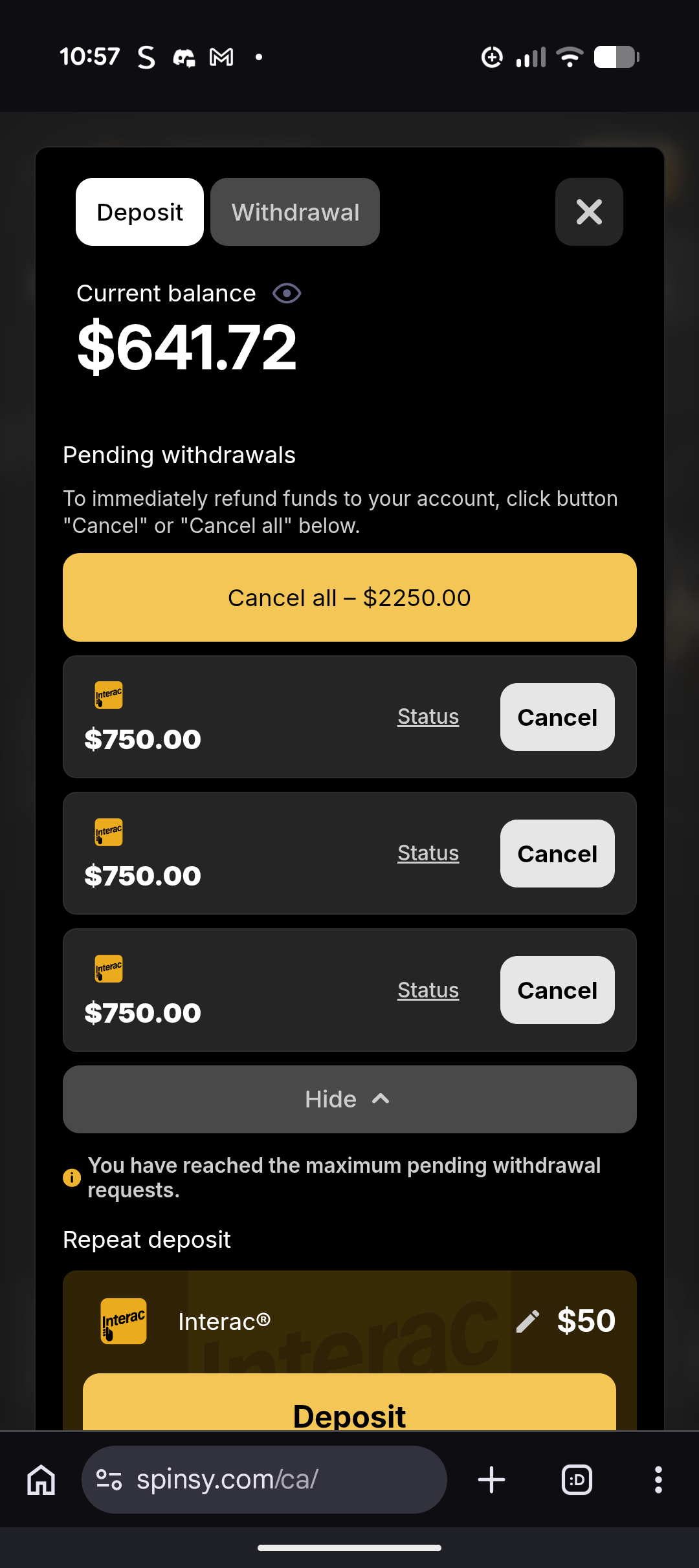This screenshot has height=1568, width=699.
Task: Cancel the second $750.00 pending withdrawal
Action: click(557, 854)
